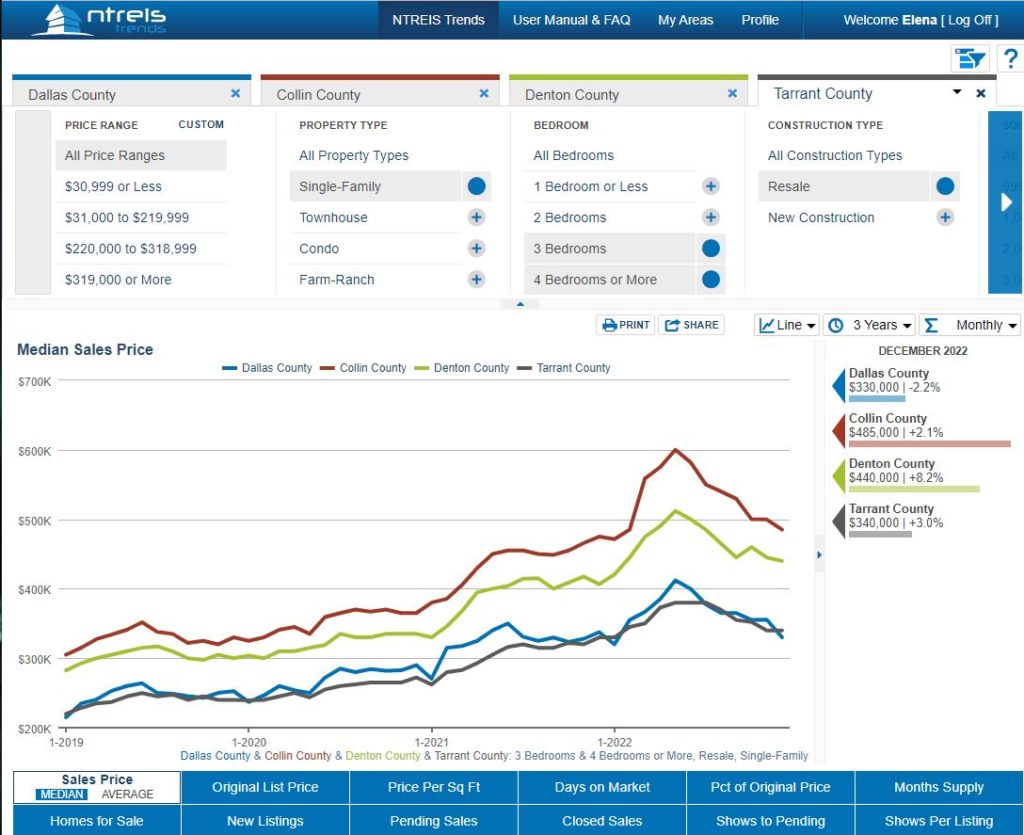Go to My Areas
The image size is (1024, 835).
(x=686, y=20)
